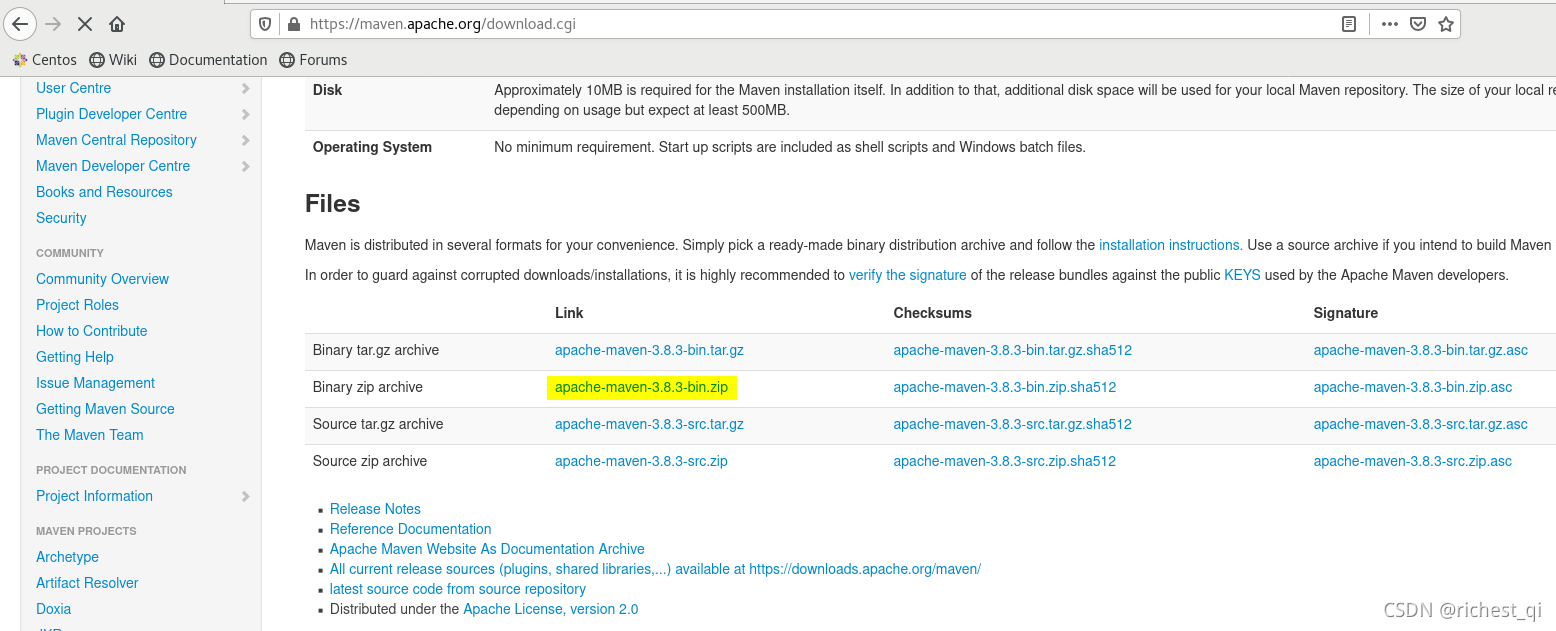Click the tracking protection shield icon
This screenshot has height=631, width=1556.
pyautogui.click(x=265, y=23)
